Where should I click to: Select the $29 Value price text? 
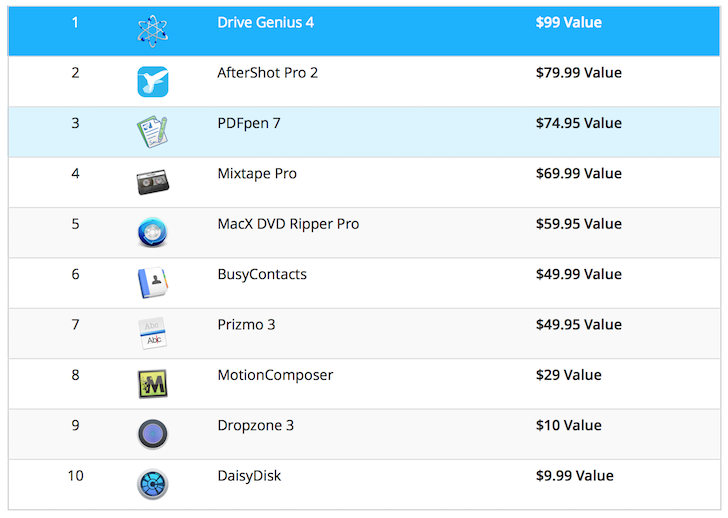coord(568,375)
